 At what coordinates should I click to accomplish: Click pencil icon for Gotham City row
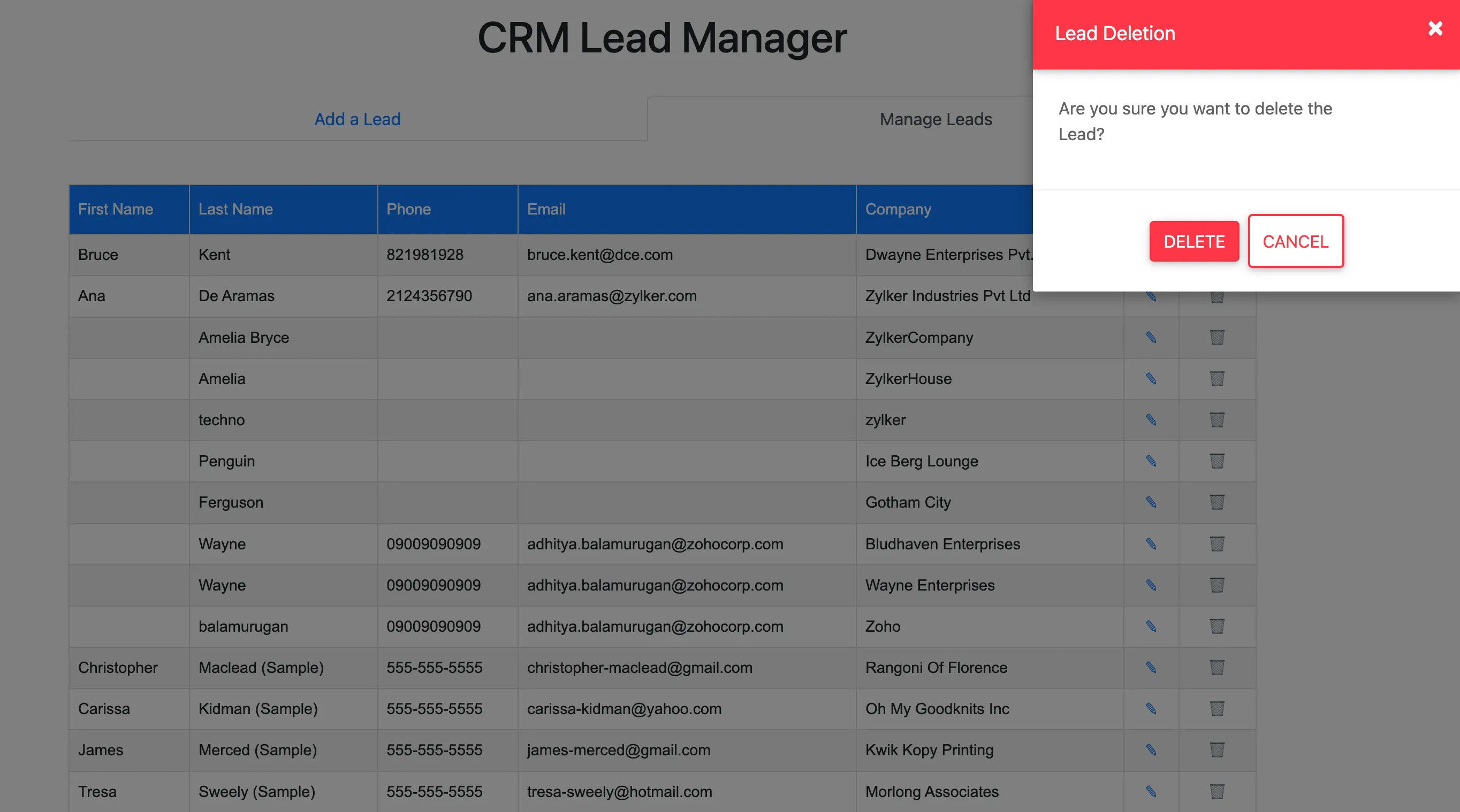pos(1151,503)
